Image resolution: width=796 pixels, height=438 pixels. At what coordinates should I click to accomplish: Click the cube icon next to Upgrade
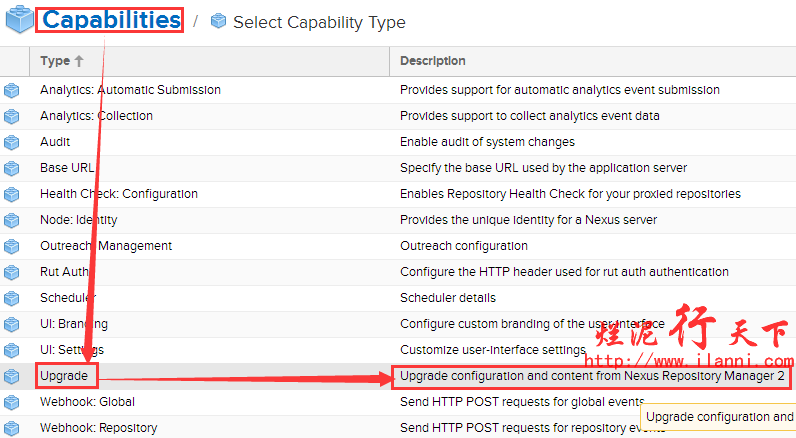12,377
